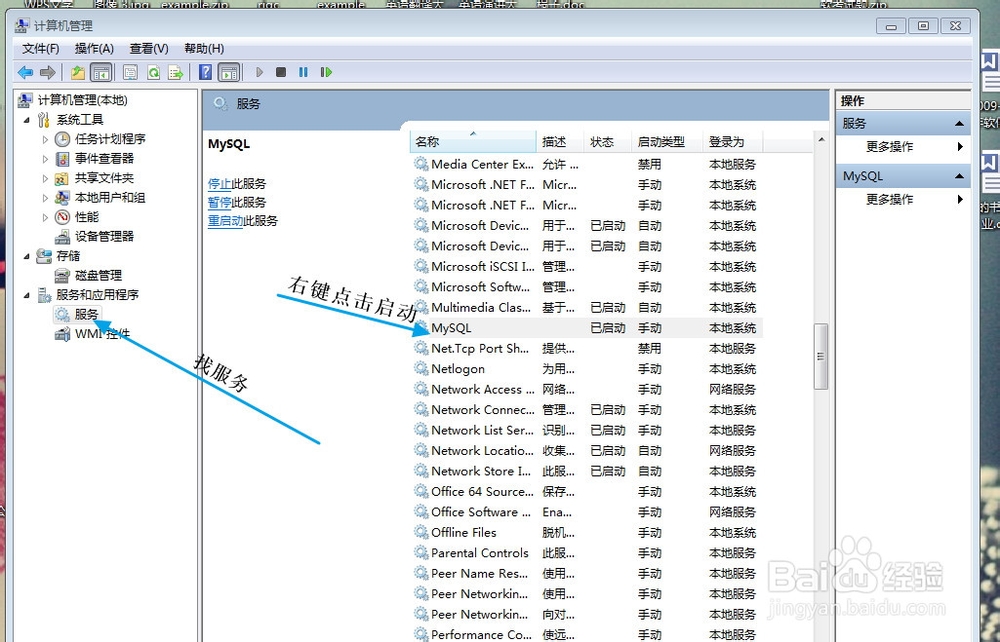Viewport: 1000px width, 642px height.
Task: Click gear icon beside Net.Tcp Port Sh...
Action: [421, 348]
